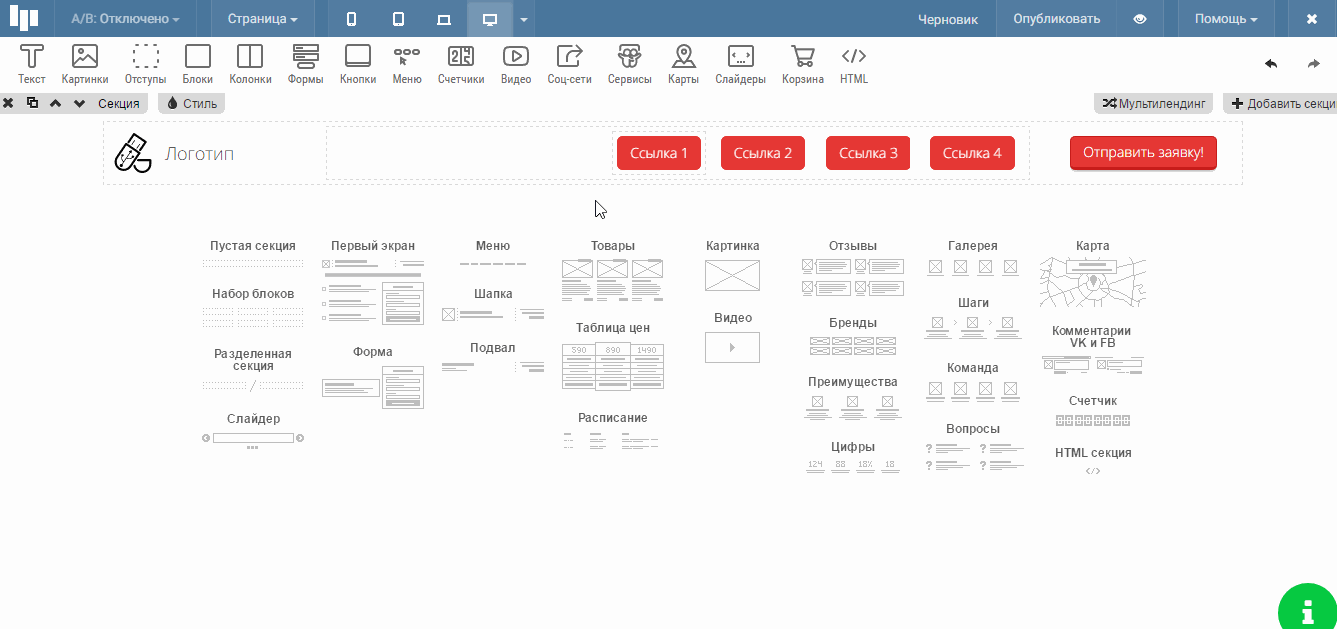Open Стиль section style with the drop icon
This screenshot has width=1337, height=629.
point(191,103)
